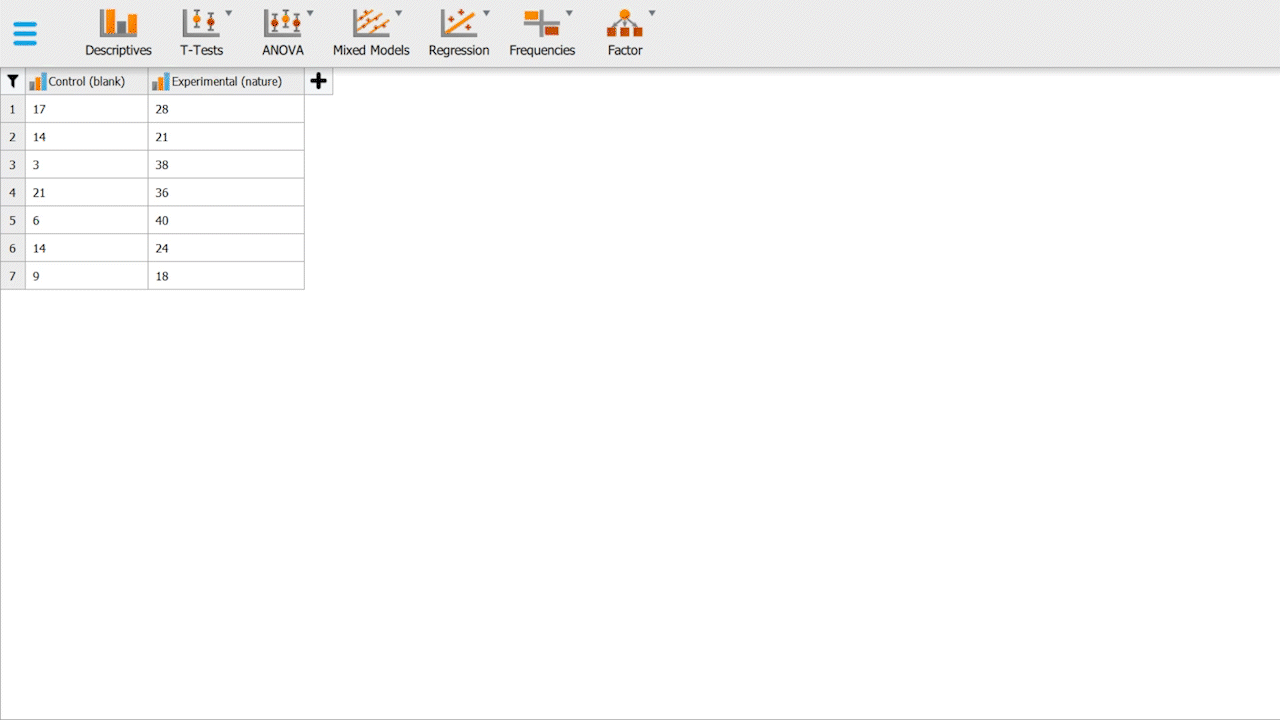Screen dimensions: 1280x720
Task: Click the Experimental (nature) column type icon
Action: (161, 82)
